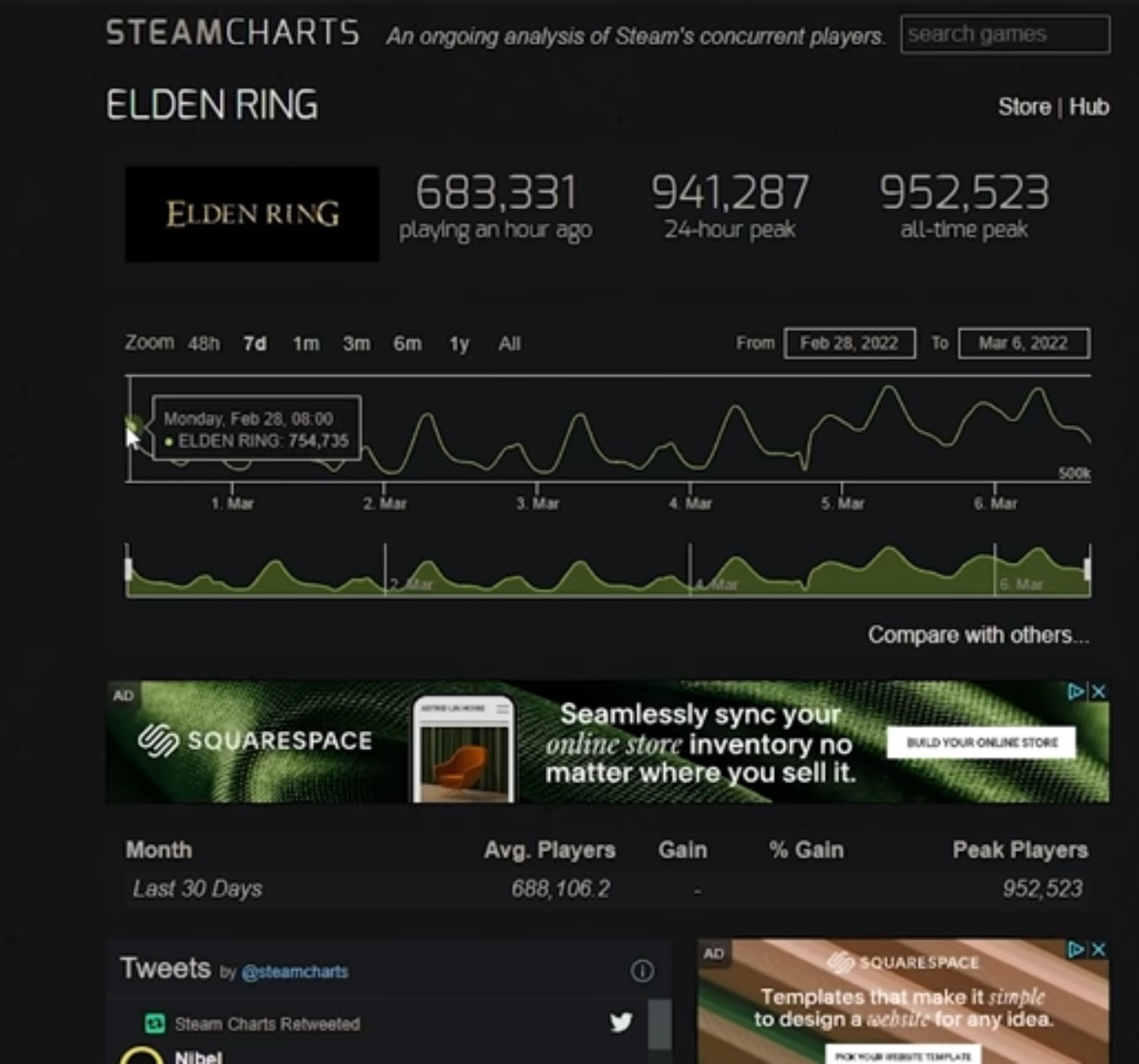Open the Nibel tweet author name
The image size is (1139, 1064).
pos(199,1056)
